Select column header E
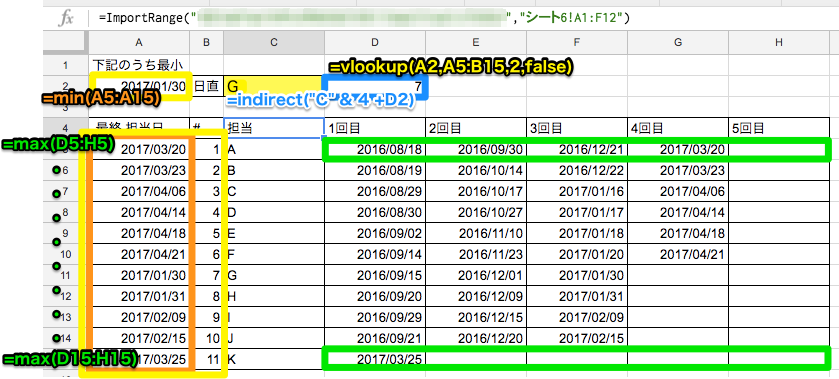Image resolution: width=839 pixels, height=379 pixels. [476, 42]
